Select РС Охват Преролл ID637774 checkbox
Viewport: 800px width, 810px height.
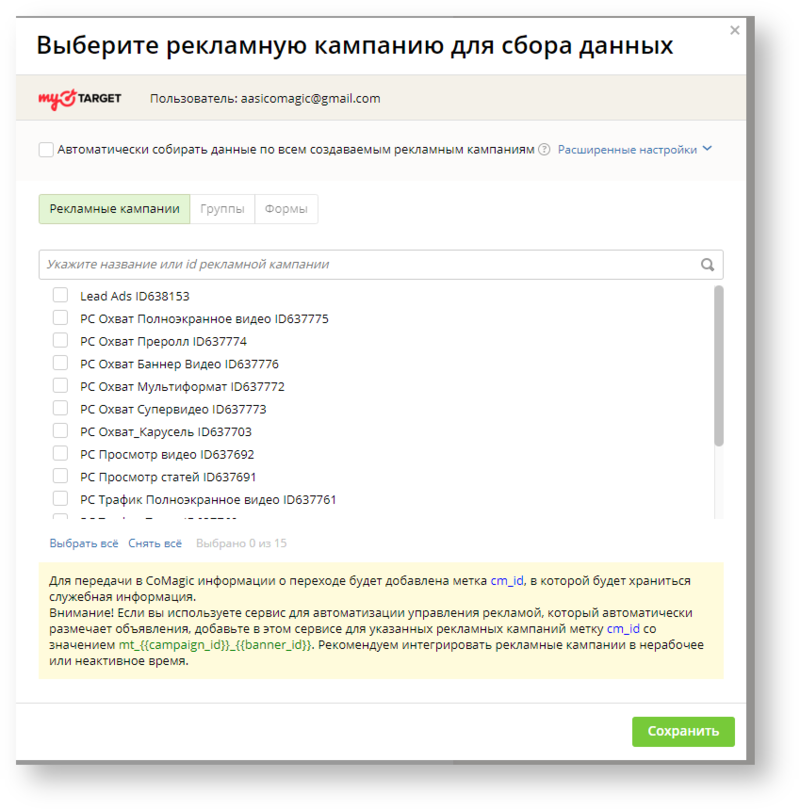[60, 341]
